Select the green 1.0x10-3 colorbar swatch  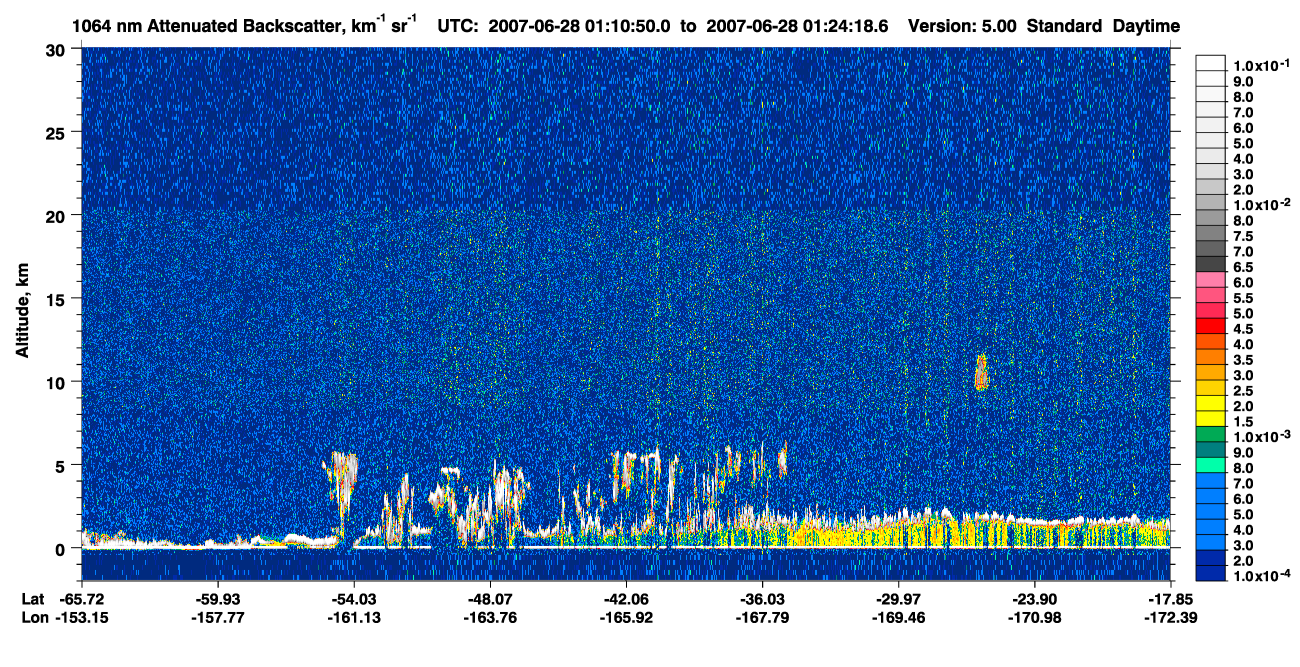pos(1211,434)
